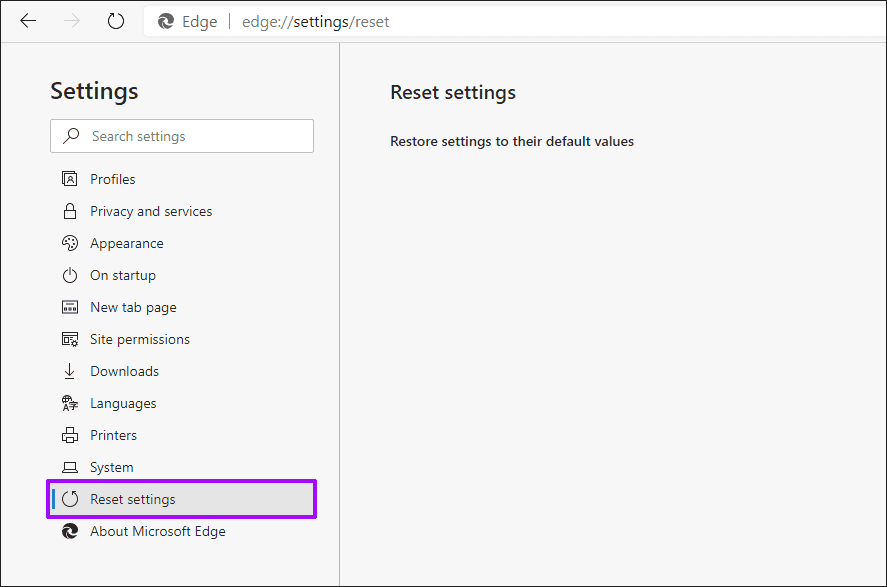Click the Profiles person icon
This screenshot has width=887, height=587.
[70, 179]
